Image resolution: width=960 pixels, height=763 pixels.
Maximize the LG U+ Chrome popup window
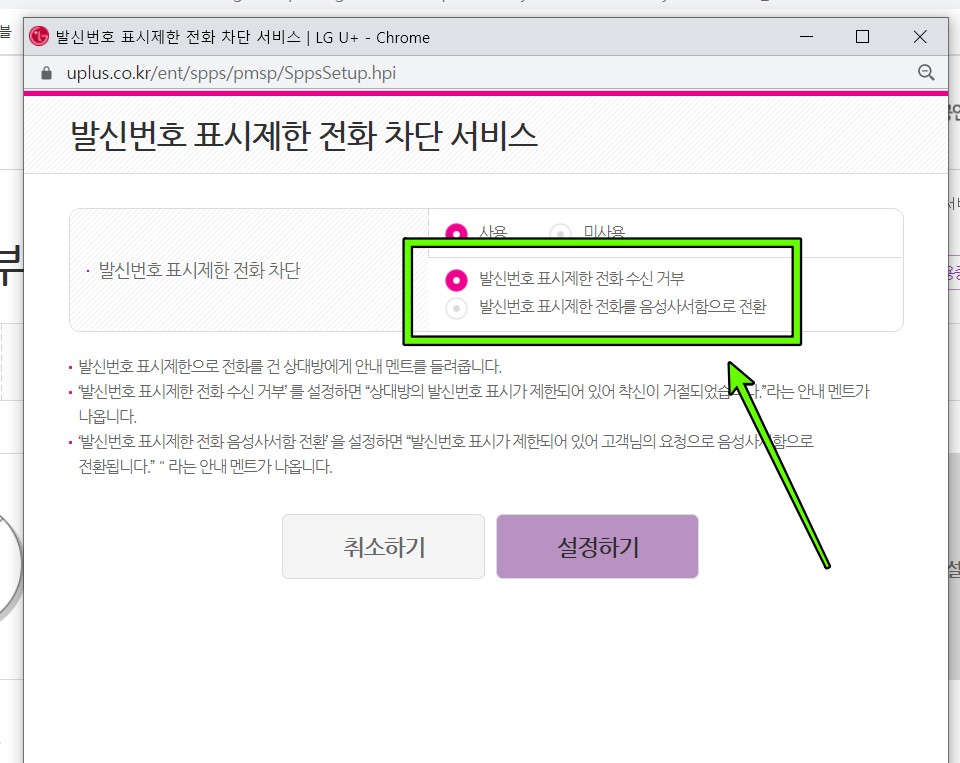point(862,37)
